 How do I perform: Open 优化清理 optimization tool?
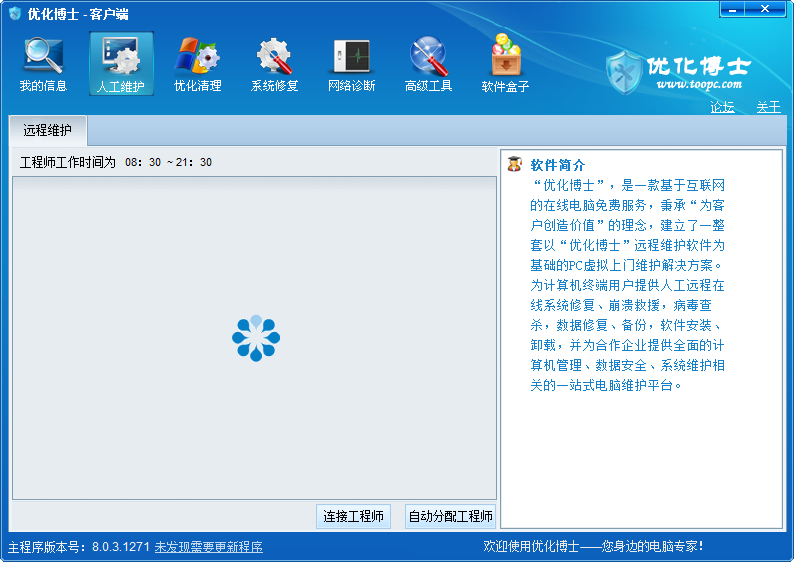tap(197, 64)
